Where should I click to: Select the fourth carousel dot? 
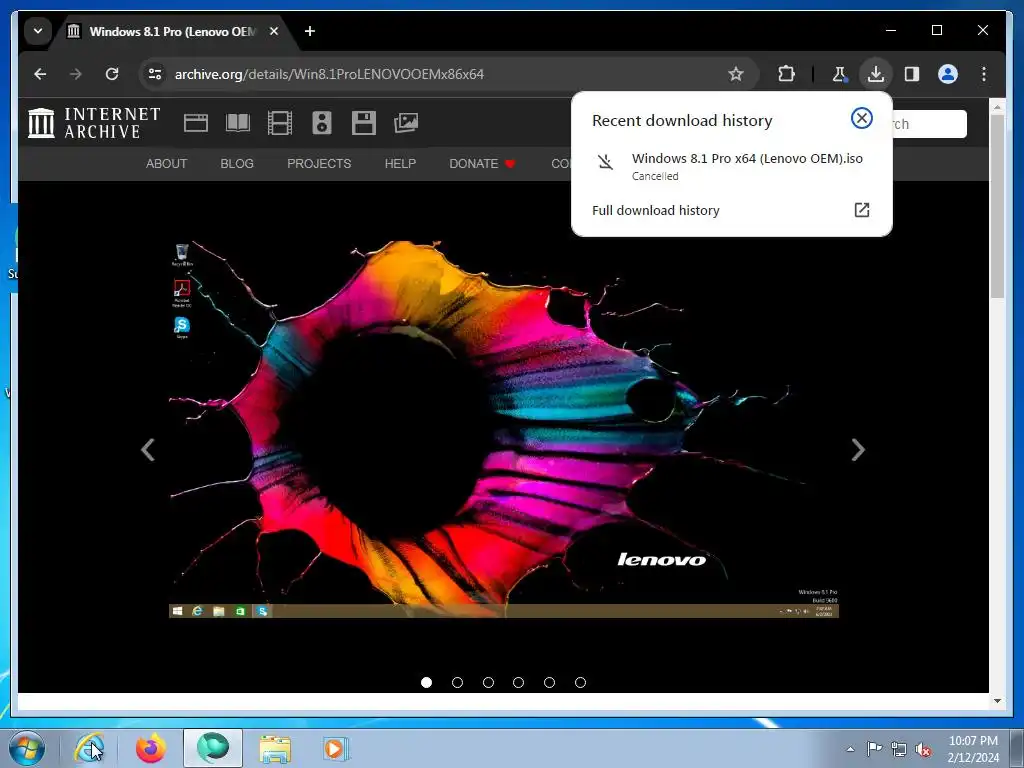click(519, 682)
